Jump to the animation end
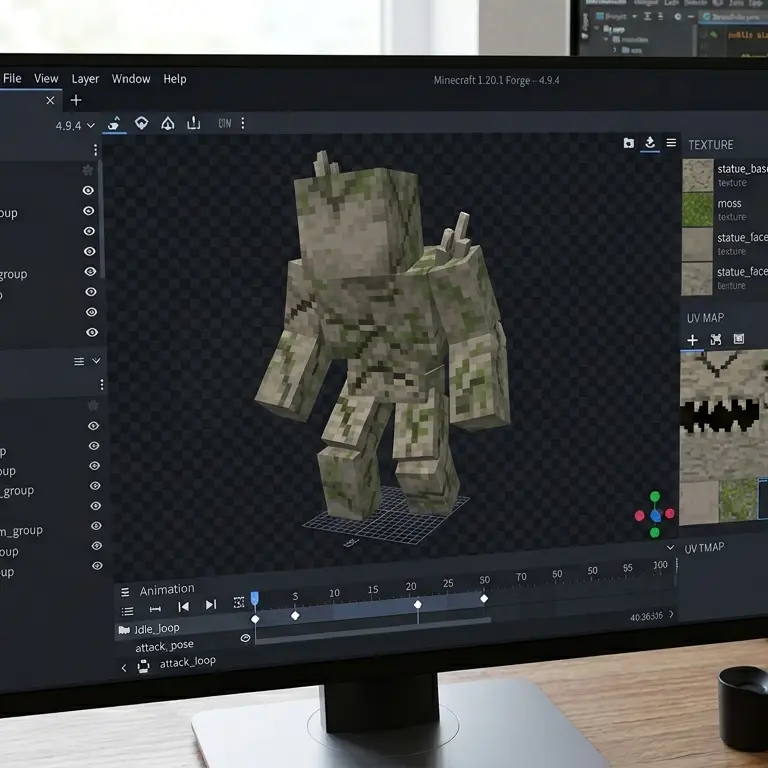Viewport: 768px width, 768px height. click(x=211, y=605)
